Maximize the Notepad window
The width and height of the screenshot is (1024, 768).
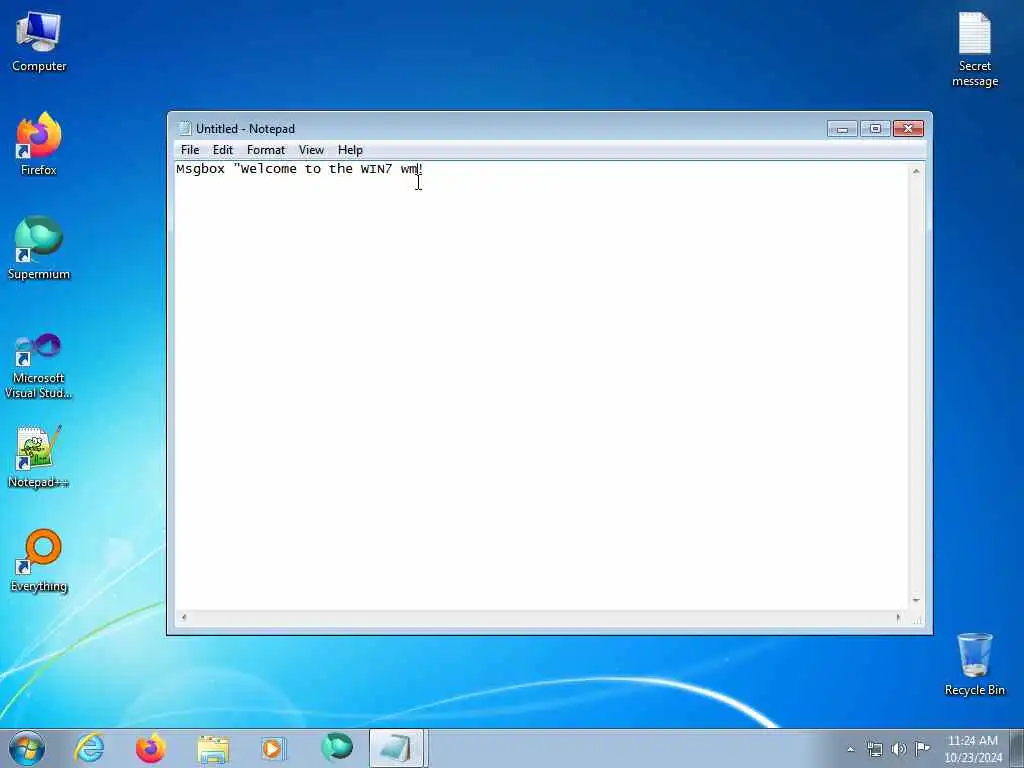pyautogui.click(x=875, y=129)
